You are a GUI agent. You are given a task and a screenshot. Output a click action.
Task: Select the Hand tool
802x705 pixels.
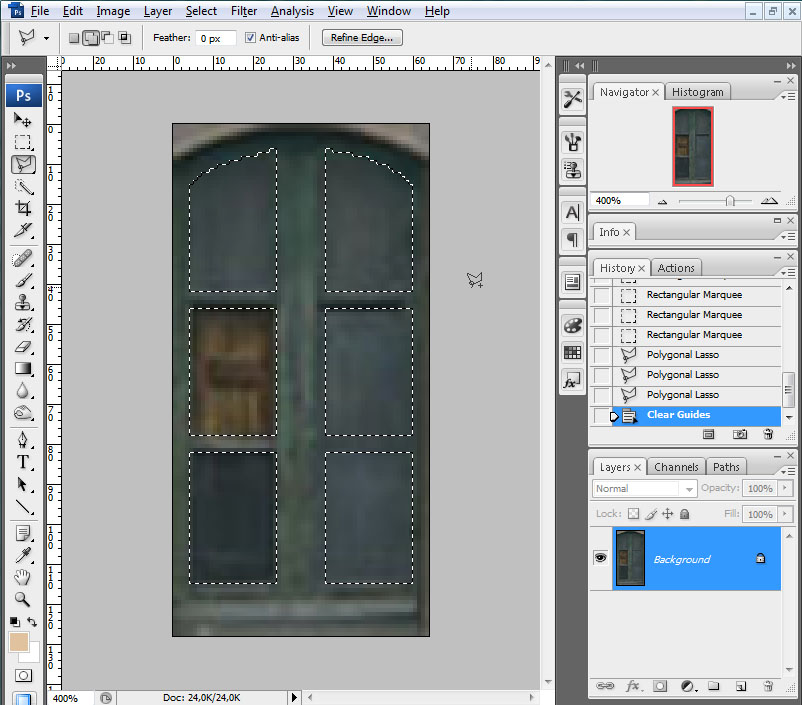(x=23, y=577)
